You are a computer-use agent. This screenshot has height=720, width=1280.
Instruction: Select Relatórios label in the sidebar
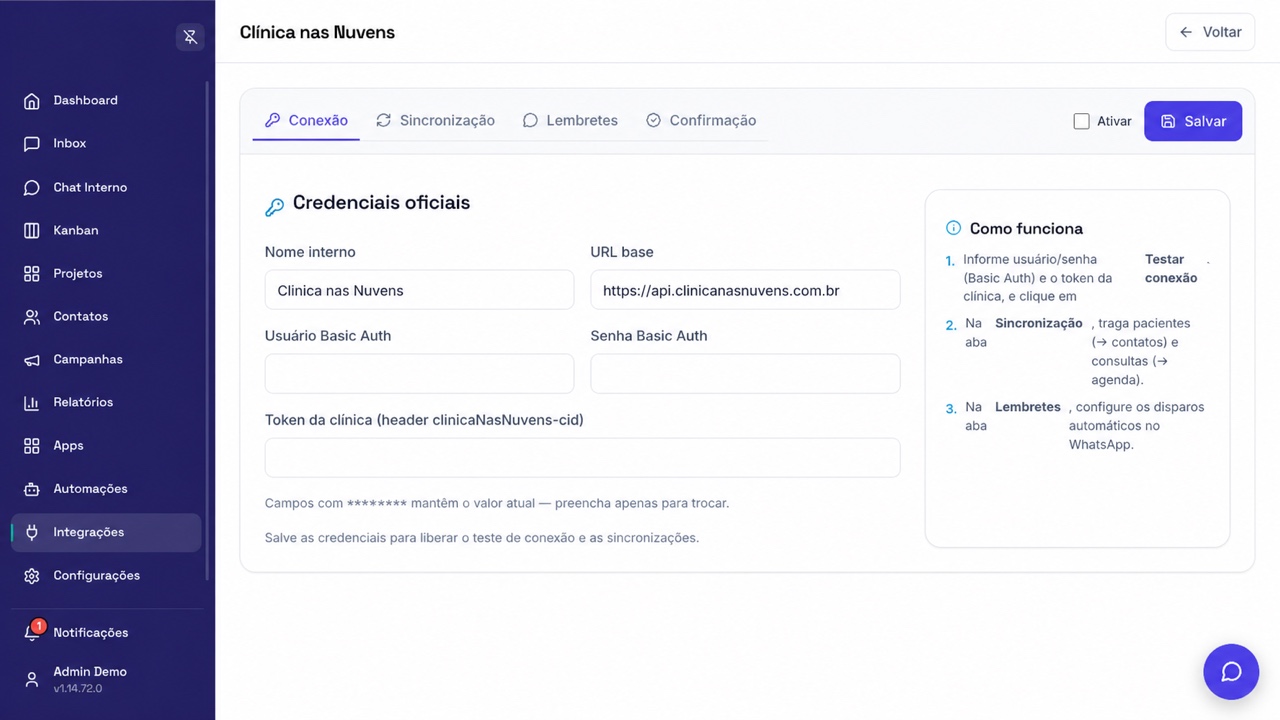(83, 403)
